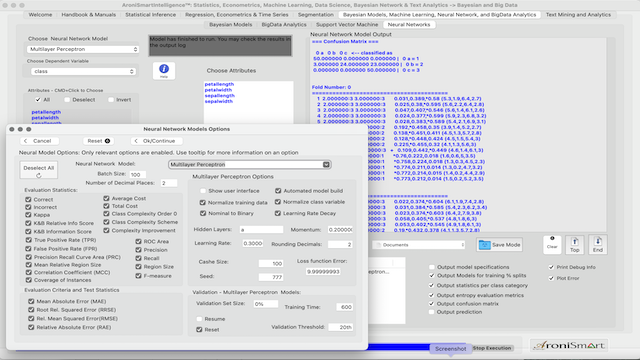Check Output prediction option
The image size is (640, 360).
432,312
